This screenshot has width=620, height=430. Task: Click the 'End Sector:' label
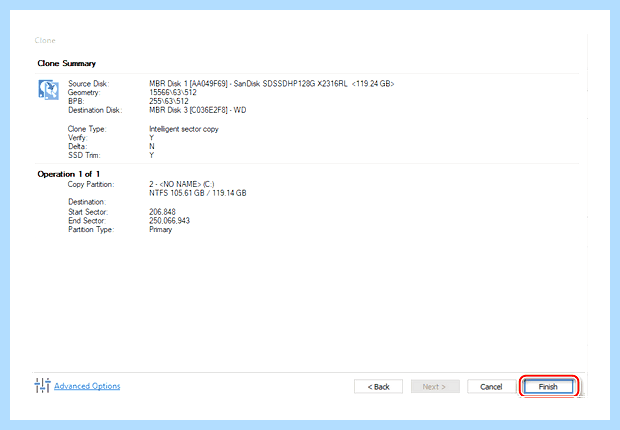point(87,220)
